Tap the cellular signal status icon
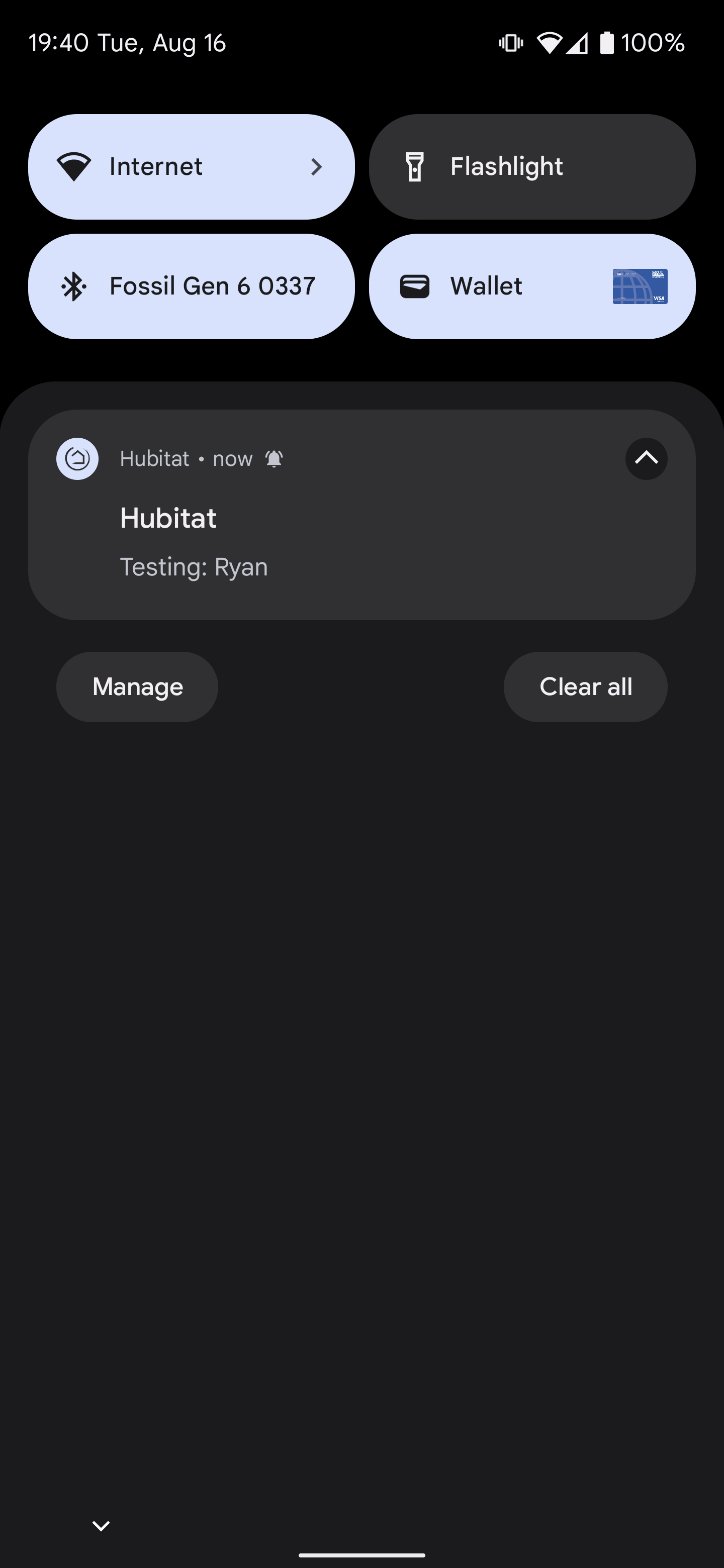The height and width of the screenshot is (1568, 724). (577, 43)
